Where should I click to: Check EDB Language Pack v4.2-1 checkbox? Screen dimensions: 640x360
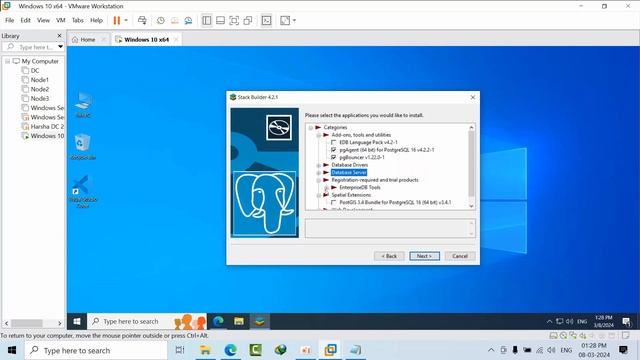click(x=333, y=142)
